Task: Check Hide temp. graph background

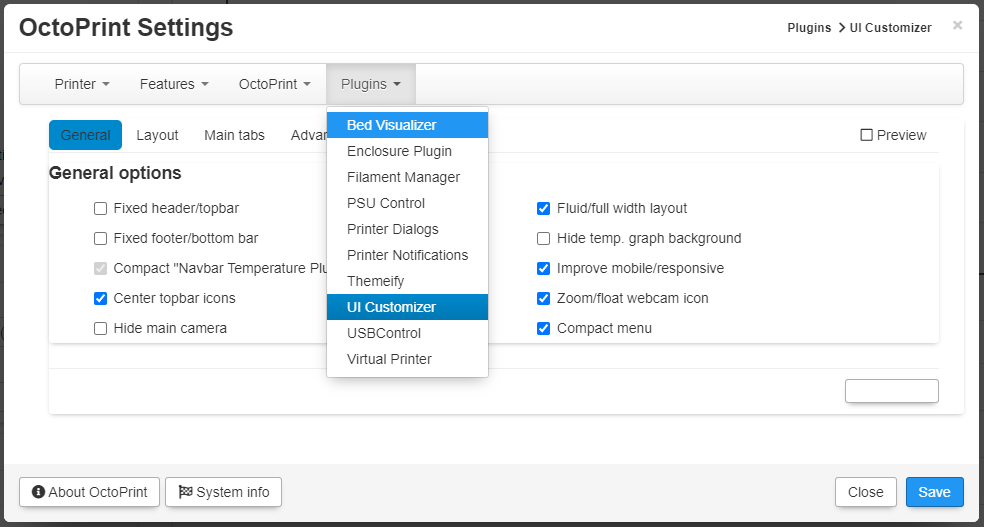Action: 543,238
